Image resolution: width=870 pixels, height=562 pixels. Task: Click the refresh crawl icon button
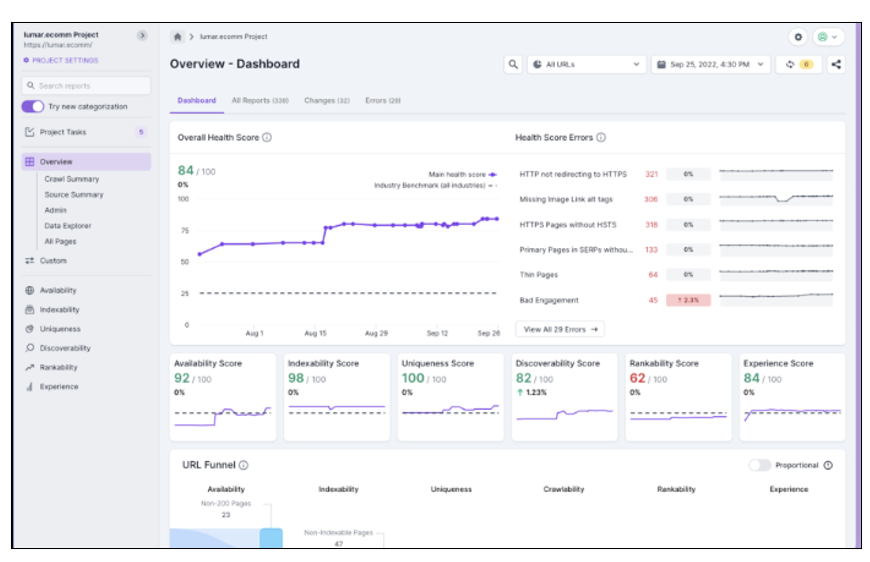pyautogui.click(x=798, y=64)
